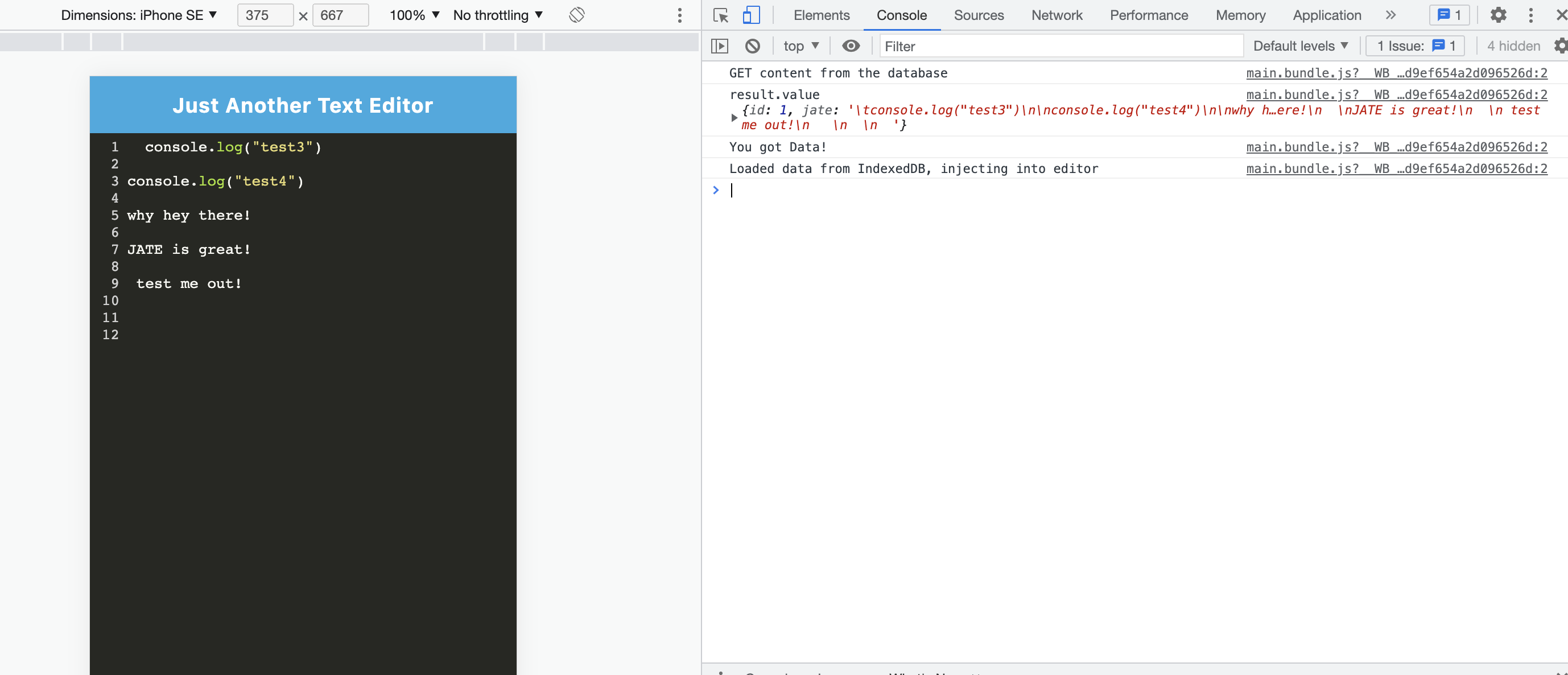Screen dimensions: 1568x675
Task: Switch to the Sources tab
Action: click(978, 15)
